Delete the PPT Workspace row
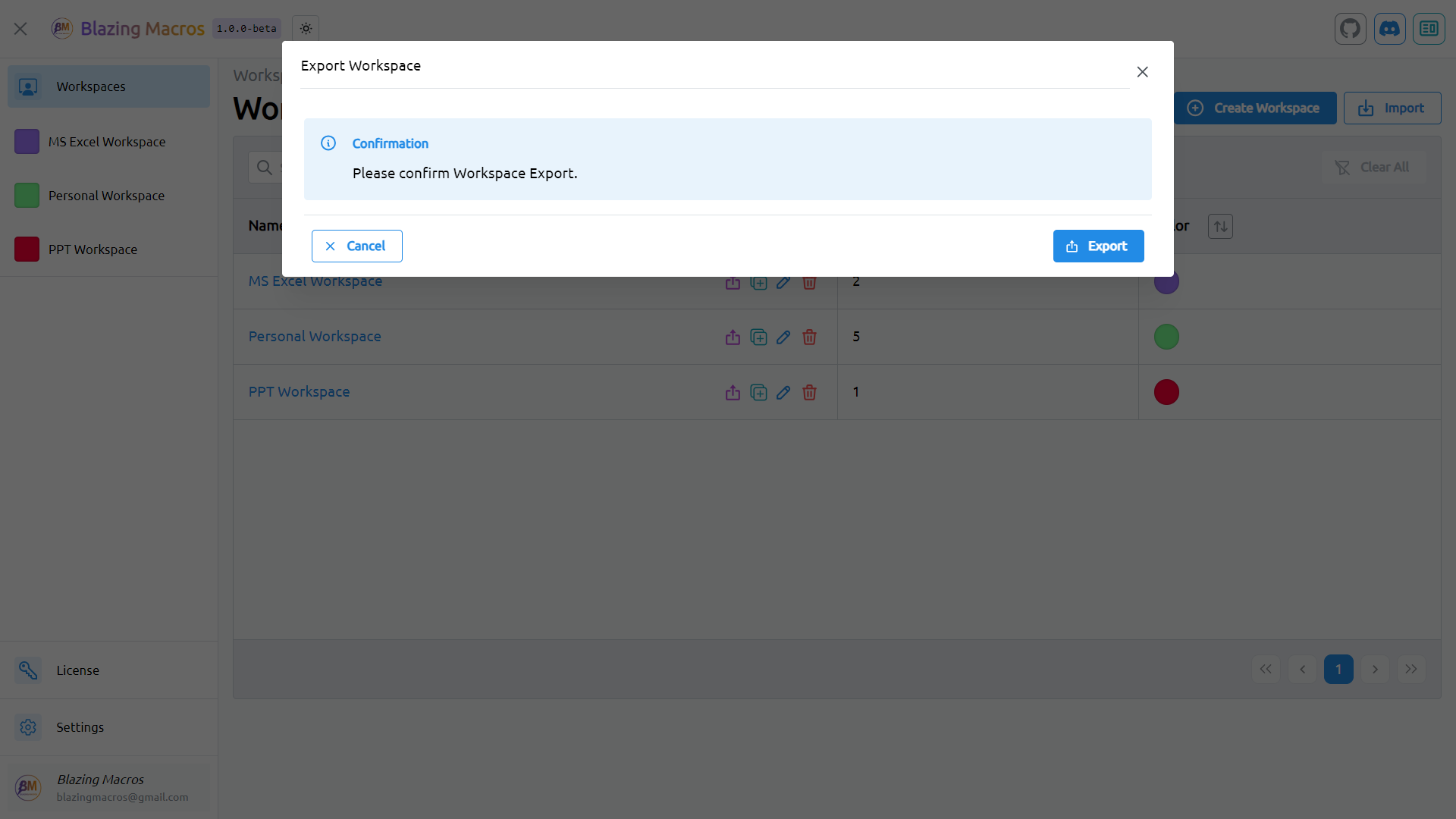Screen dimensions: 1456x819 point(809,393)
